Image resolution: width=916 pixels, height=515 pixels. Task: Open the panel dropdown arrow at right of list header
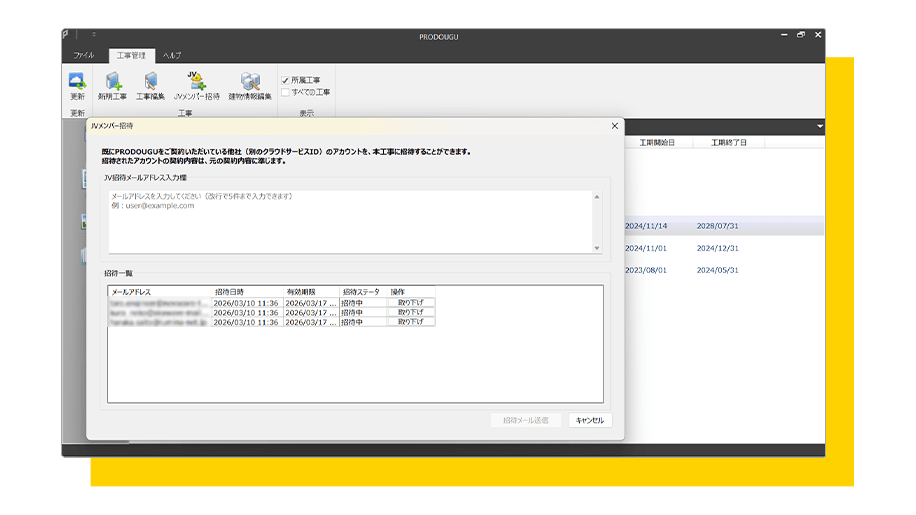(819, 127)
